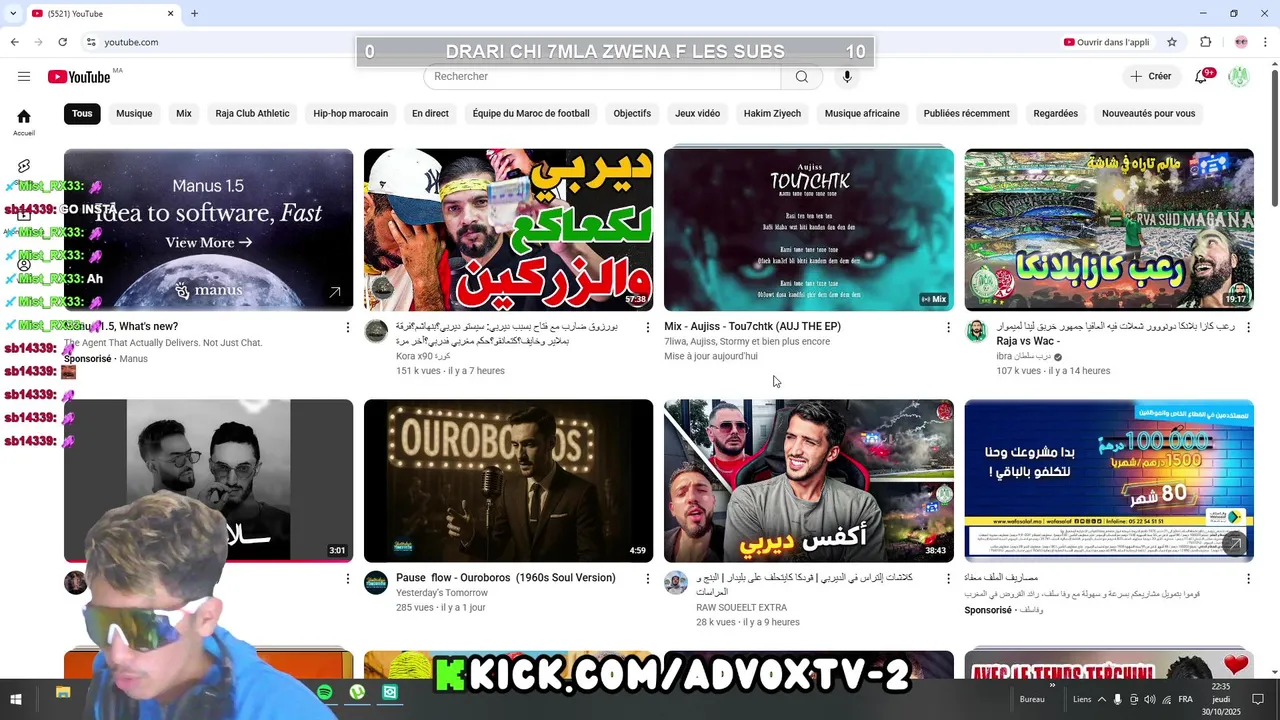Open Spotify from taskbar
The height and width of the screenshot is (720, 1280).
pos(325,693)
